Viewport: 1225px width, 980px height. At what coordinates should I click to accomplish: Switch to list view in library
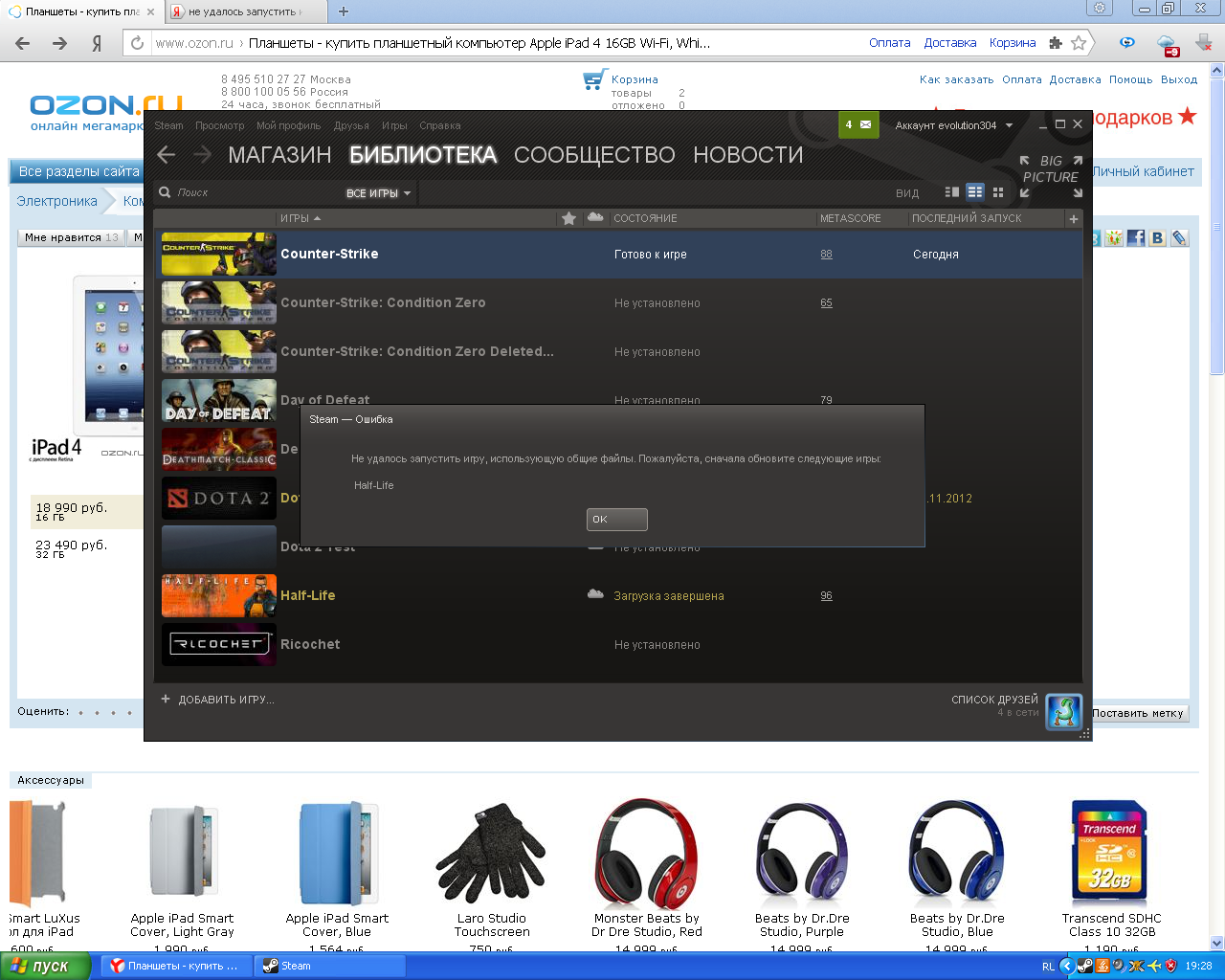pos(975,192)
